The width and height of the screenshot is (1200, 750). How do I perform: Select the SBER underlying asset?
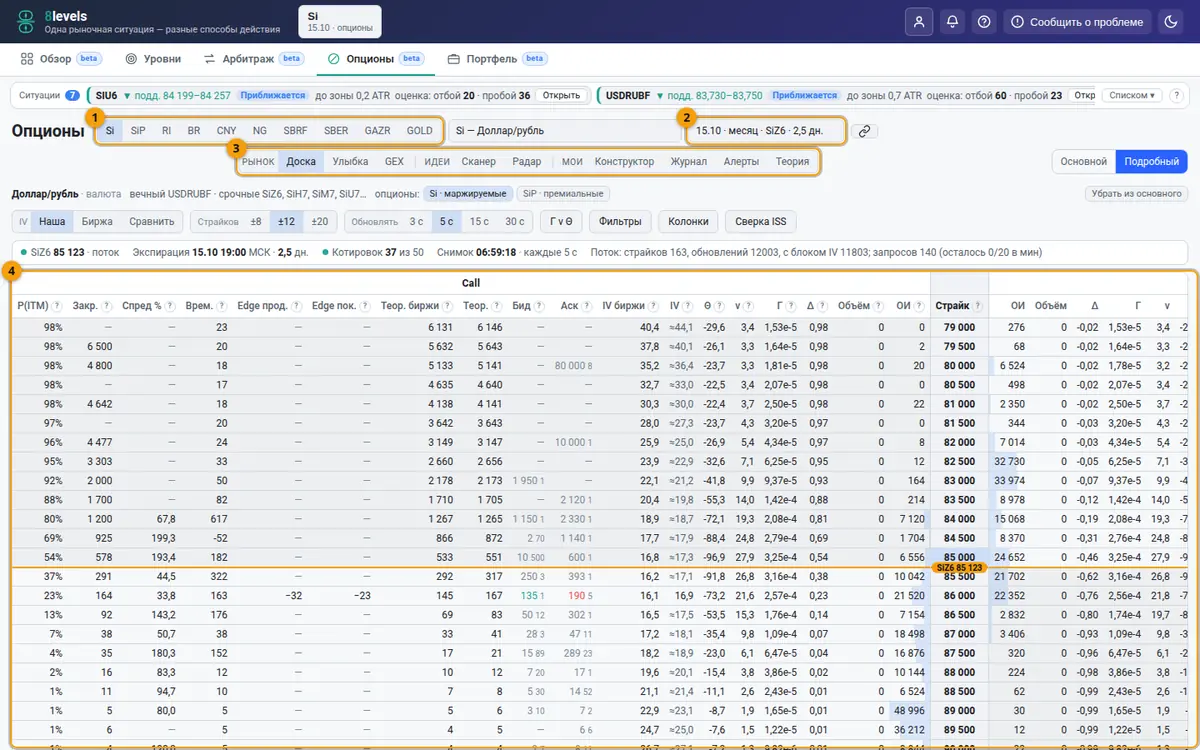pos(336,131)
